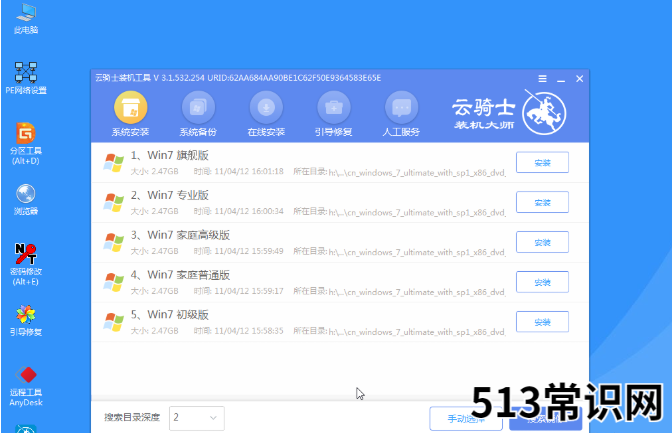This screenshot has height=433, width=672.
Task: Click Windows flag icon of Win7 旗舰版
Action: [114, 163]
